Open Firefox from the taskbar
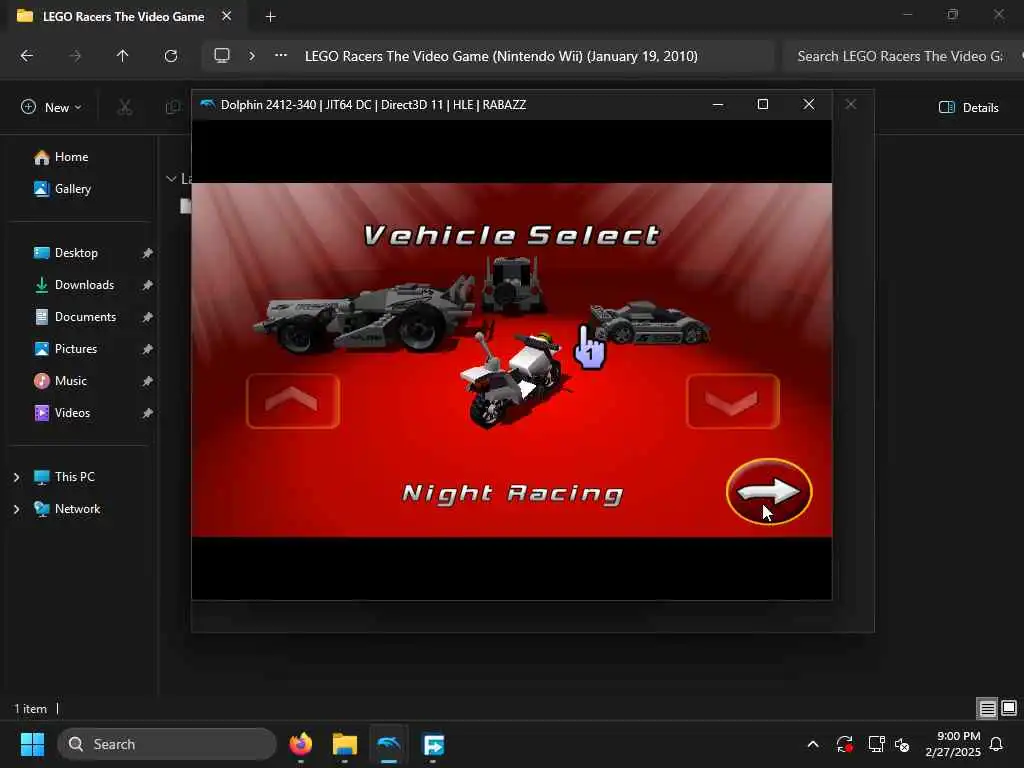The width and height of the screenshot is (1024, 768). coord(301,744)
